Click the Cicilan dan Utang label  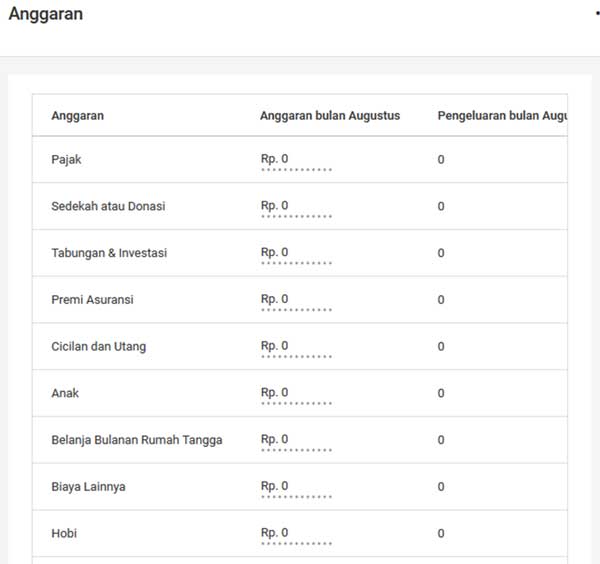pos(98,347)
